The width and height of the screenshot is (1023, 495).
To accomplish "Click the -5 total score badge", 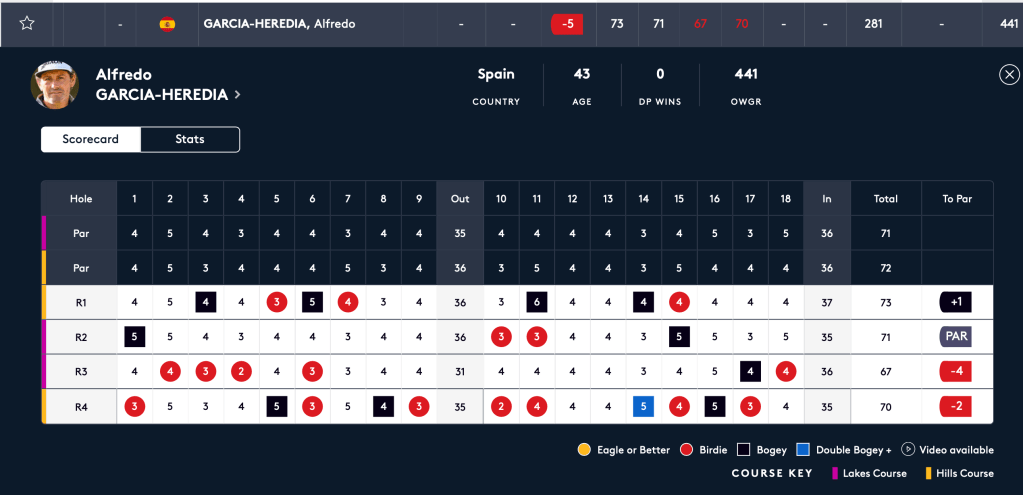I will pos(567,24).
